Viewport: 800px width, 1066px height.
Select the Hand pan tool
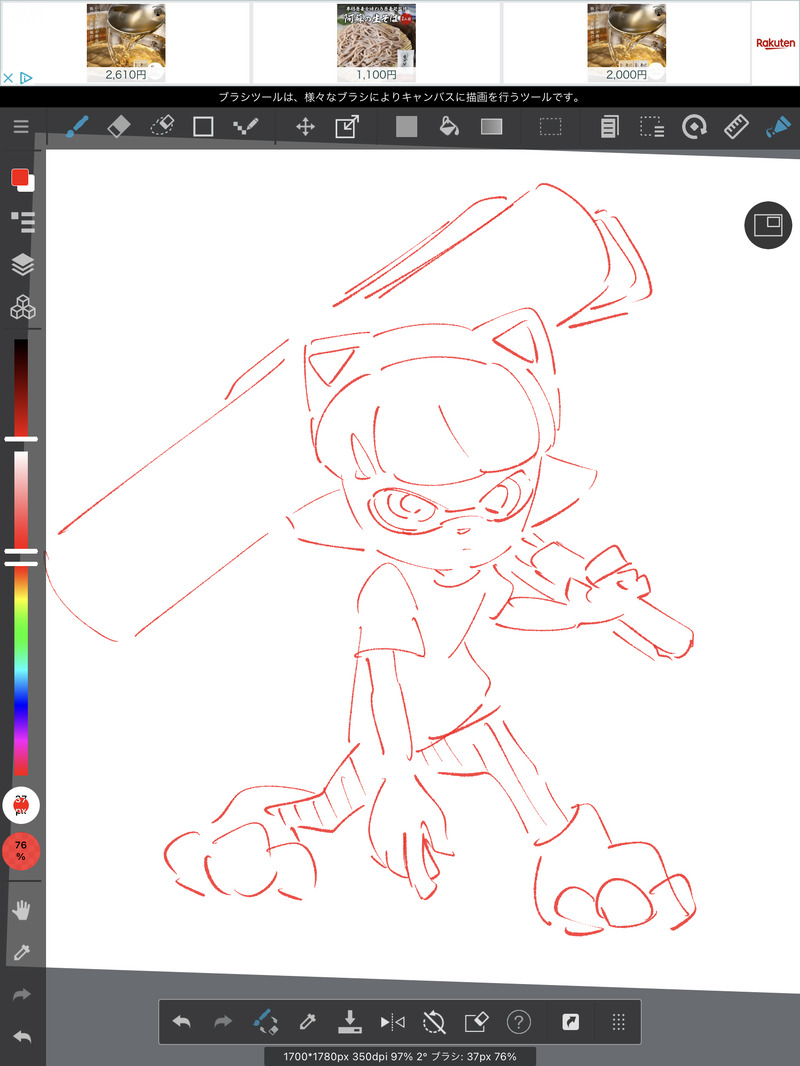(22, 910)
